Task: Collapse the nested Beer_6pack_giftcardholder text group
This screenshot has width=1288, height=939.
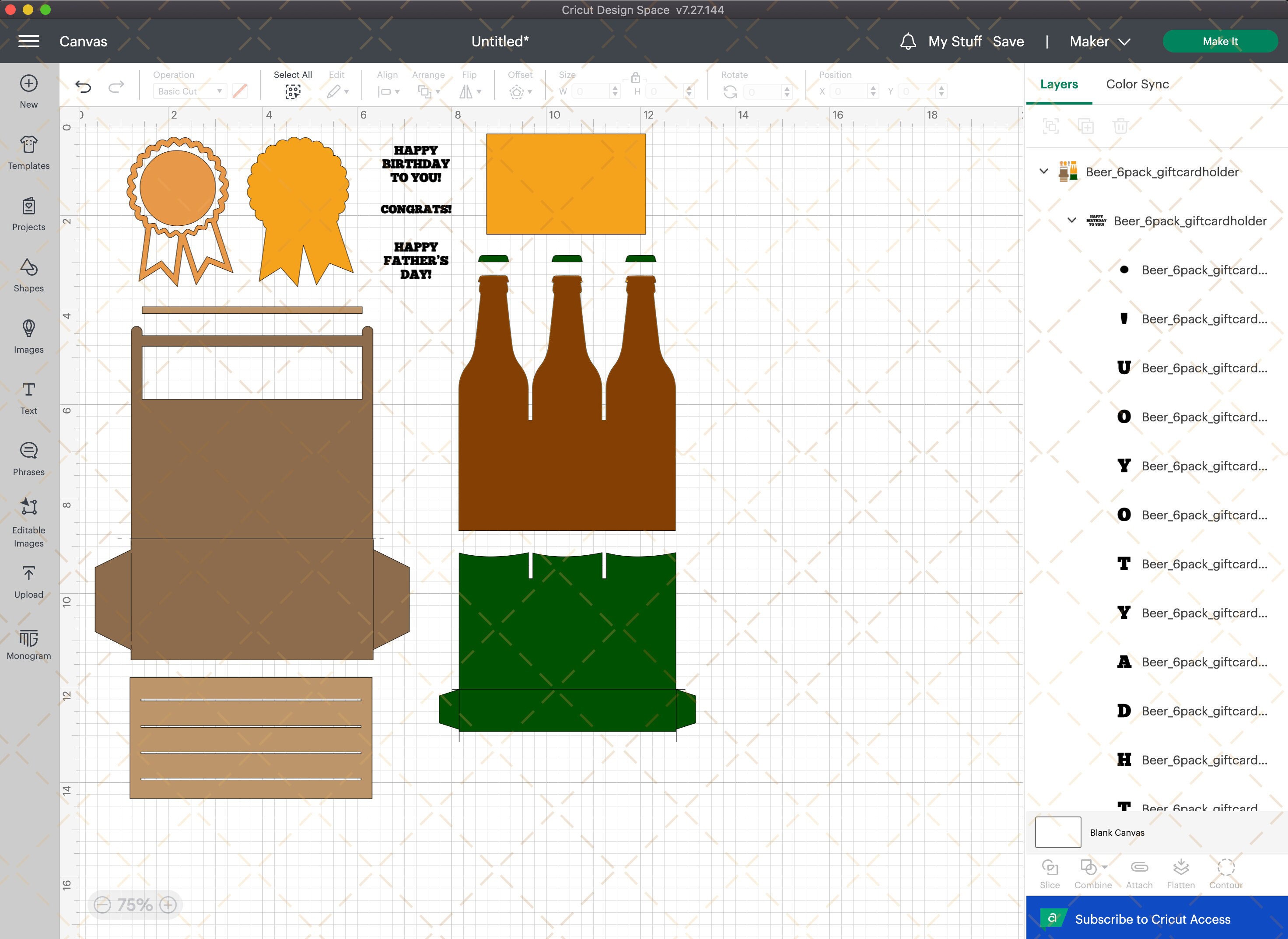Action: pyautogui.click(x=1071, y=220)
